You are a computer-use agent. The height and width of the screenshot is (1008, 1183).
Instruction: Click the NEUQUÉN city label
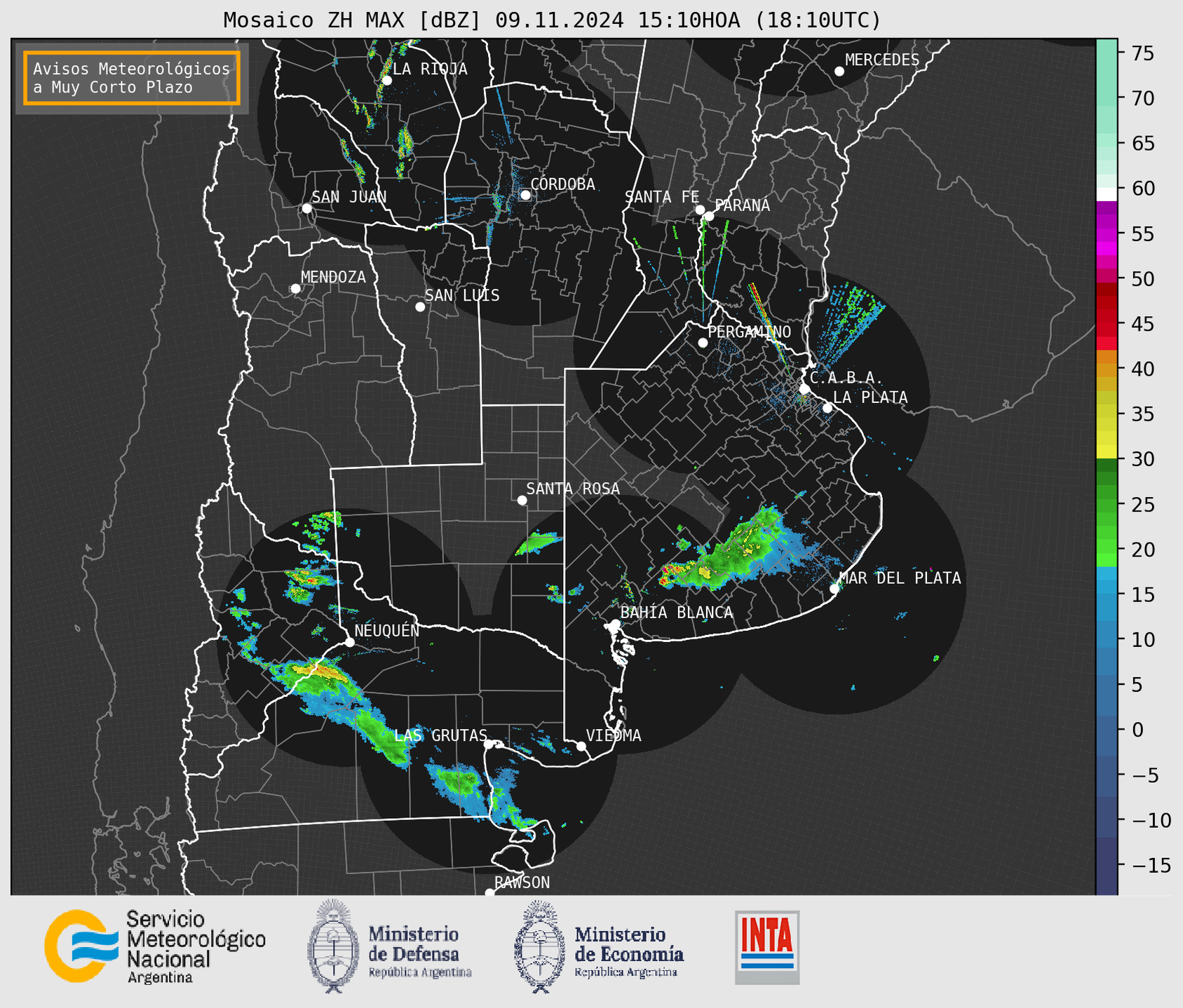387,631
